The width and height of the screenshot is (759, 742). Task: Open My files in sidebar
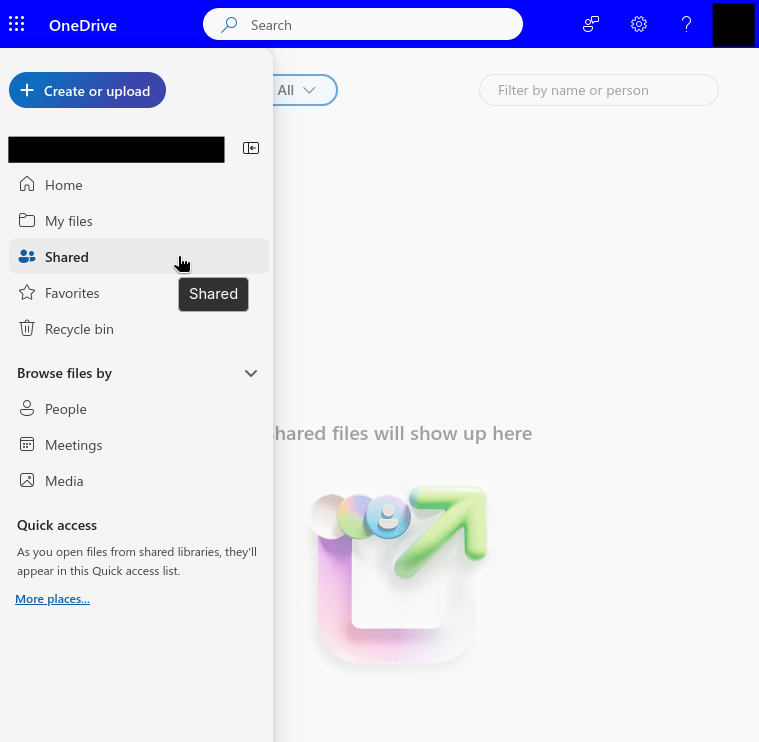click(x=139, y=221)
